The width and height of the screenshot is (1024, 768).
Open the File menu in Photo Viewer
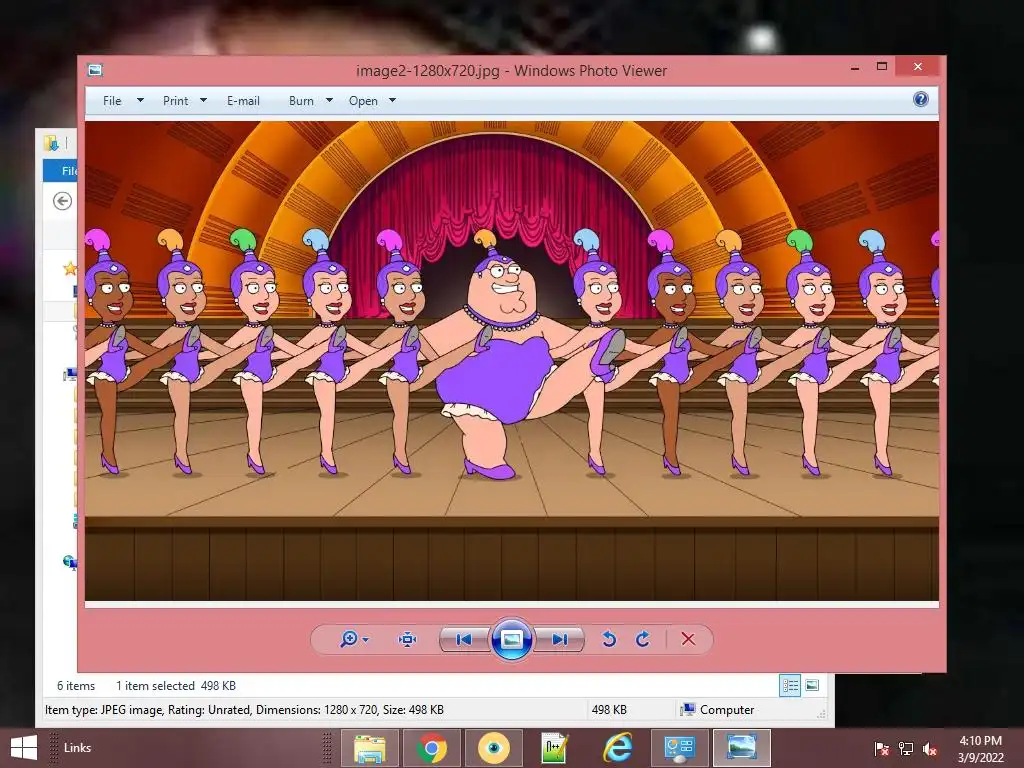112,101
